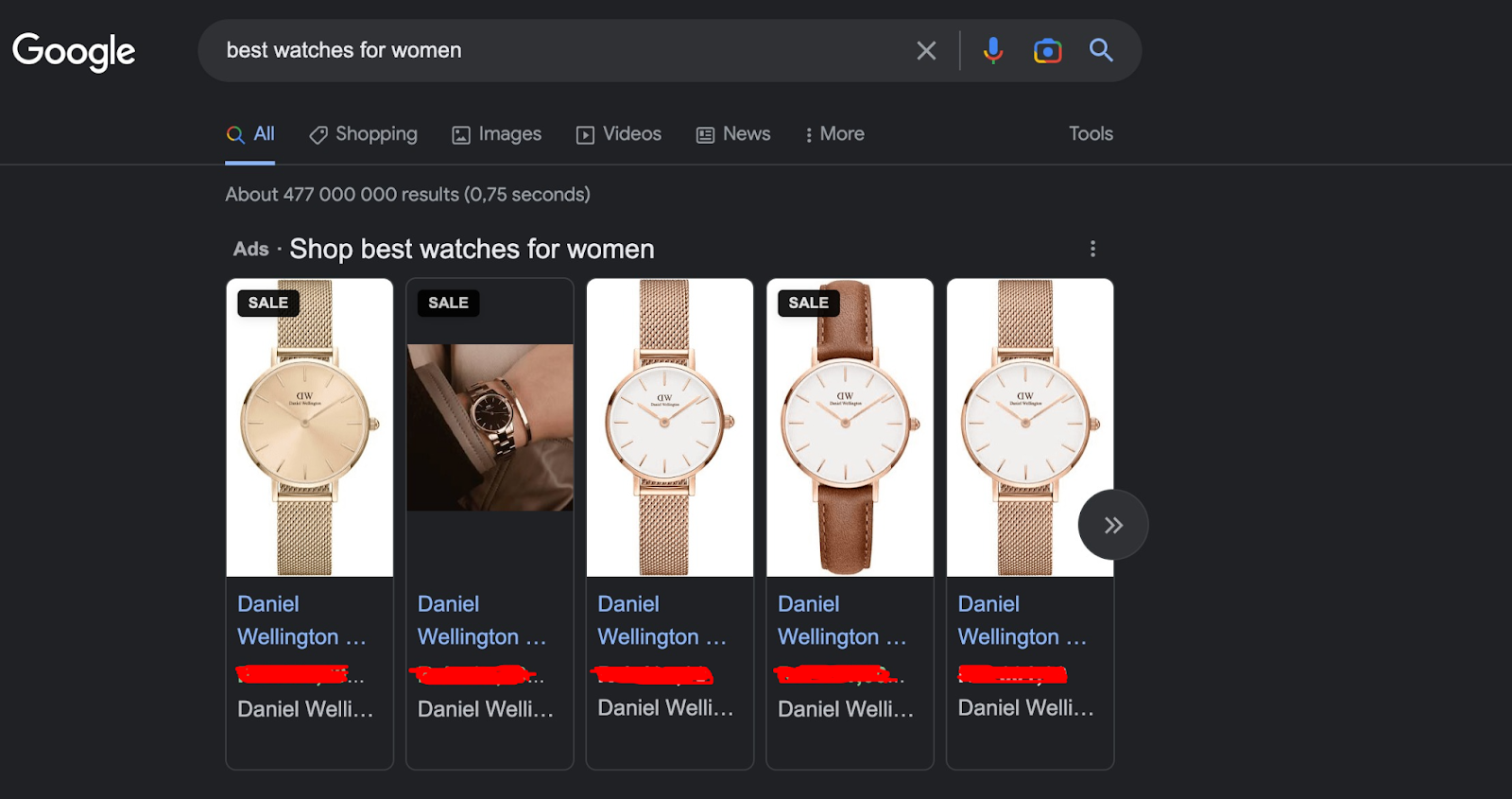The image size is (1512, 799).
Task: Open the three-dot menu for the Ads section
Action: 1093,249
